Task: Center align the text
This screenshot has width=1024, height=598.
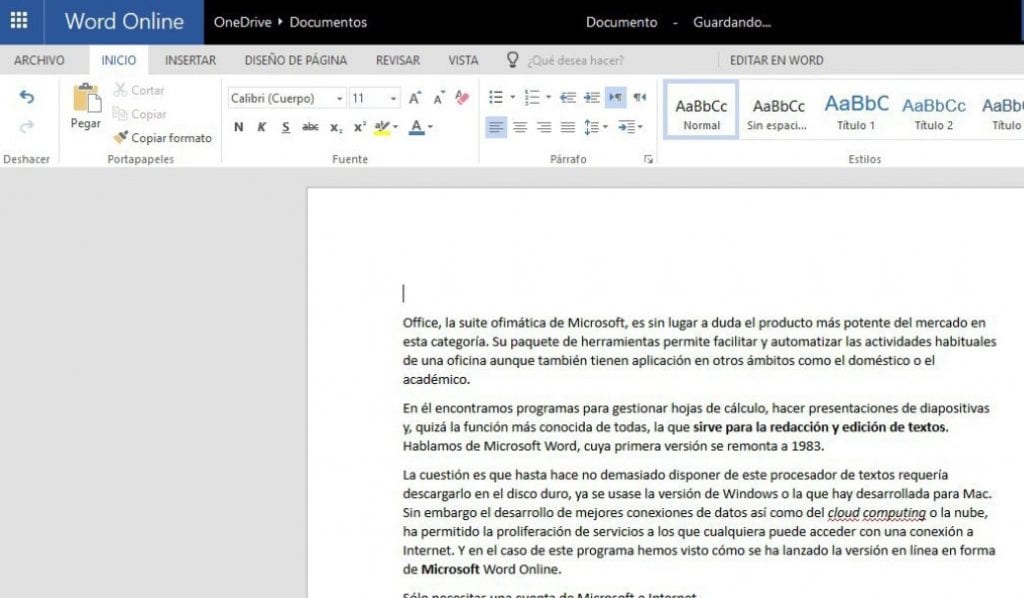Action: [520, 127]
